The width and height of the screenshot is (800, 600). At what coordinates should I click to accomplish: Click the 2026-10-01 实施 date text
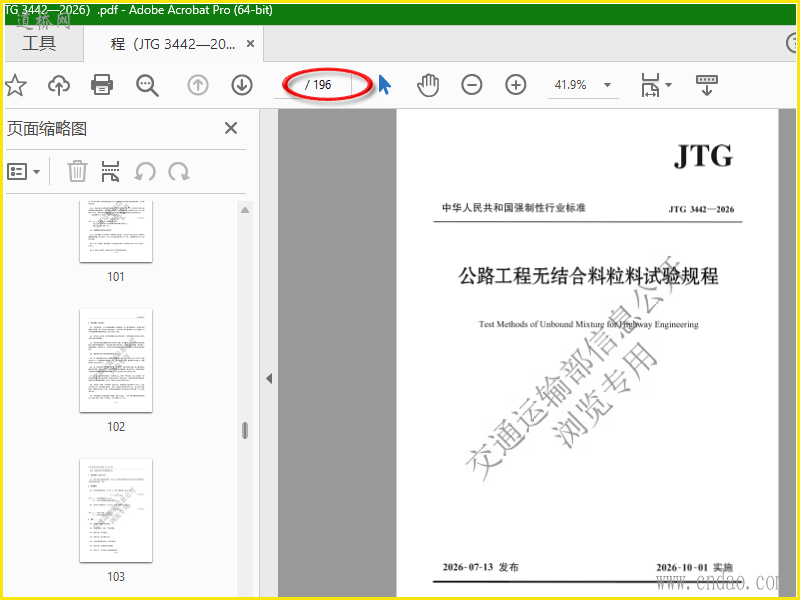[695, 567]
